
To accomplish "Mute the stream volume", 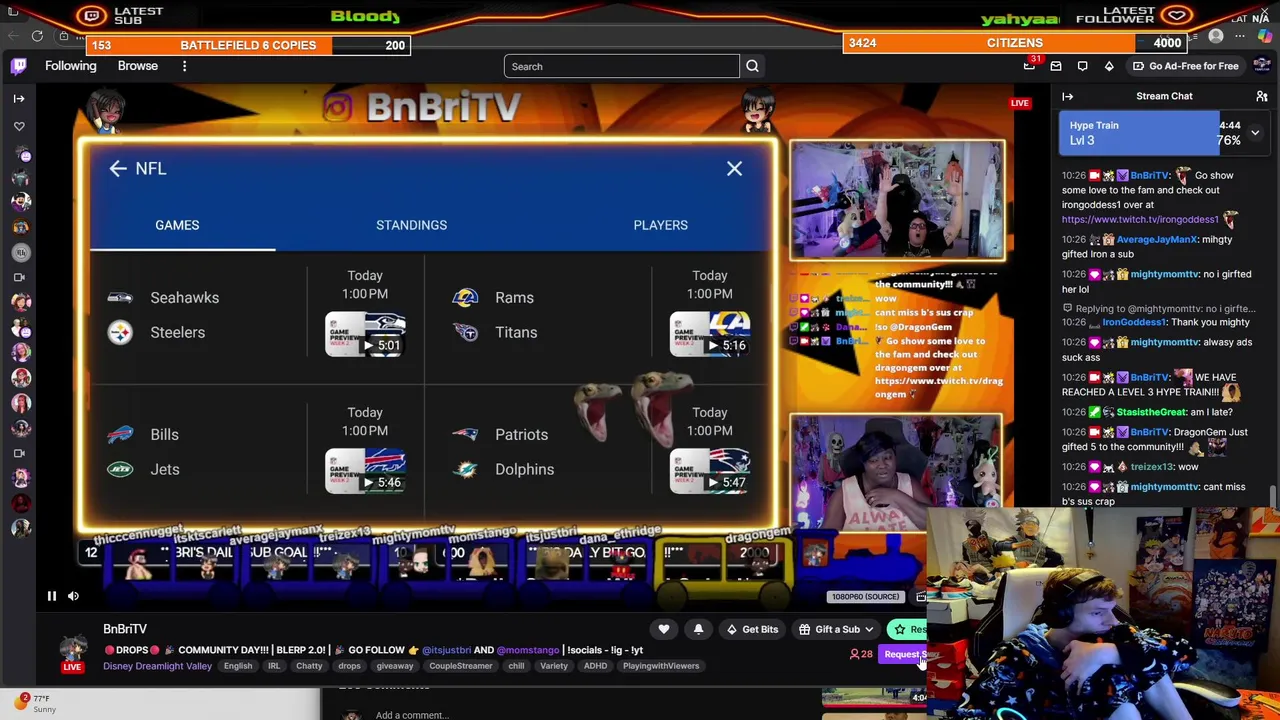I will (x=73, y=596).
